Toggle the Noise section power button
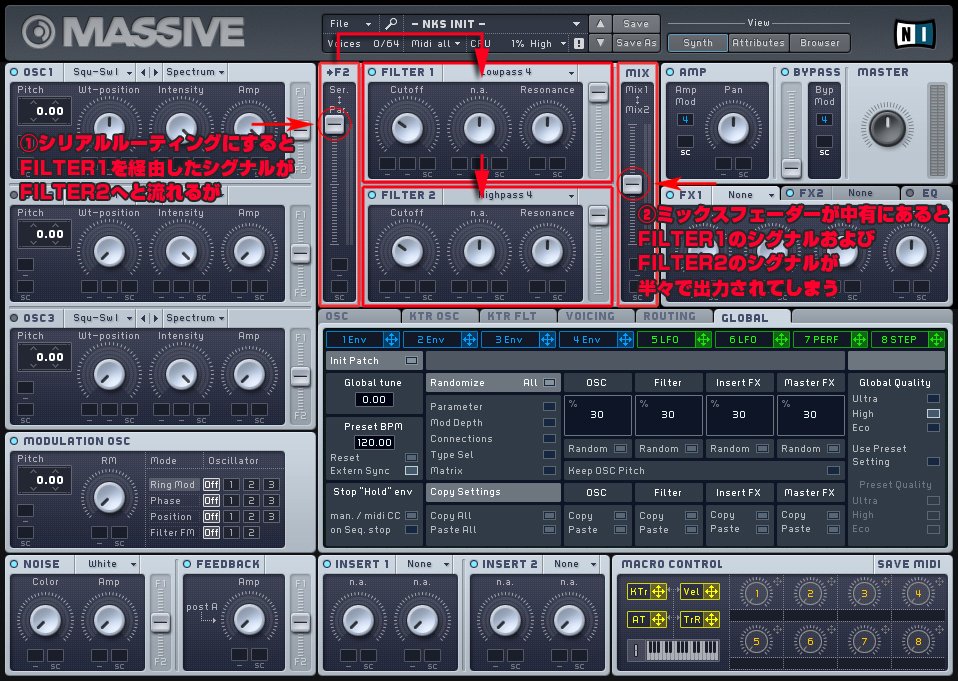Viewport: 958px width, 681px height. click(x=14, y=564)
